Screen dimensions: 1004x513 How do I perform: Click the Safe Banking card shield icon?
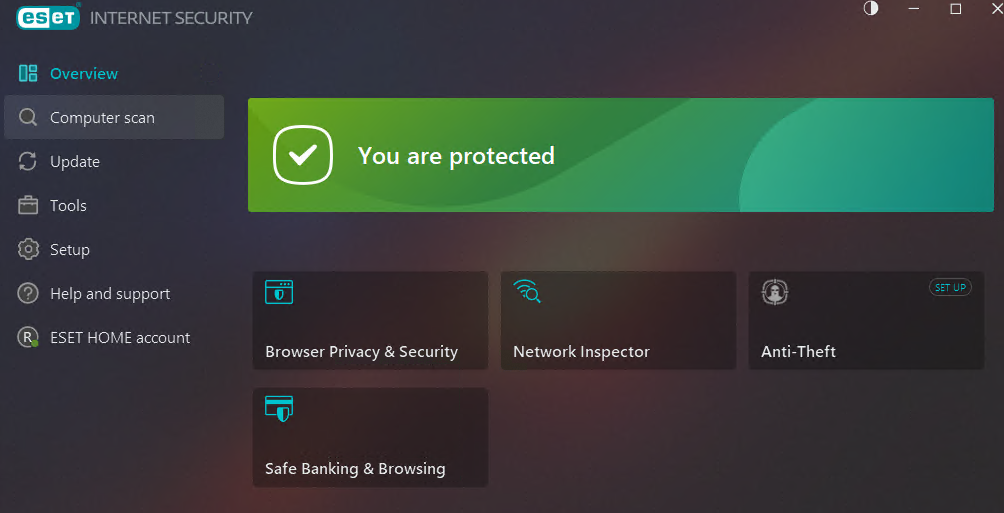coord(279,408)
